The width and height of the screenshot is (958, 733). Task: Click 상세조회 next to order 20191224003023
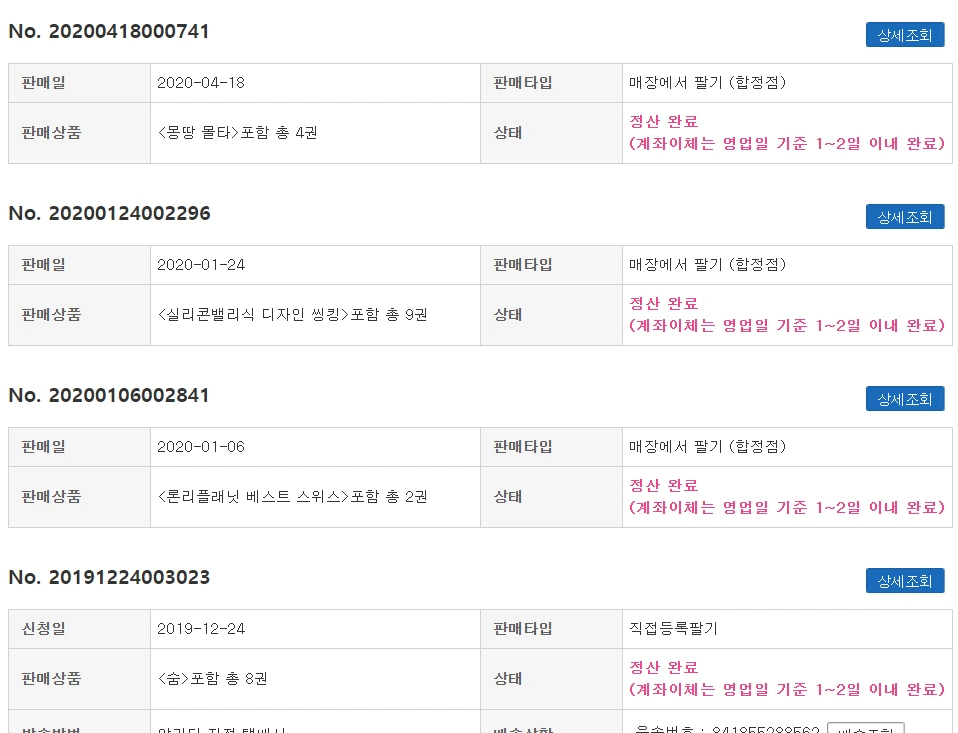tap(905, 581)
